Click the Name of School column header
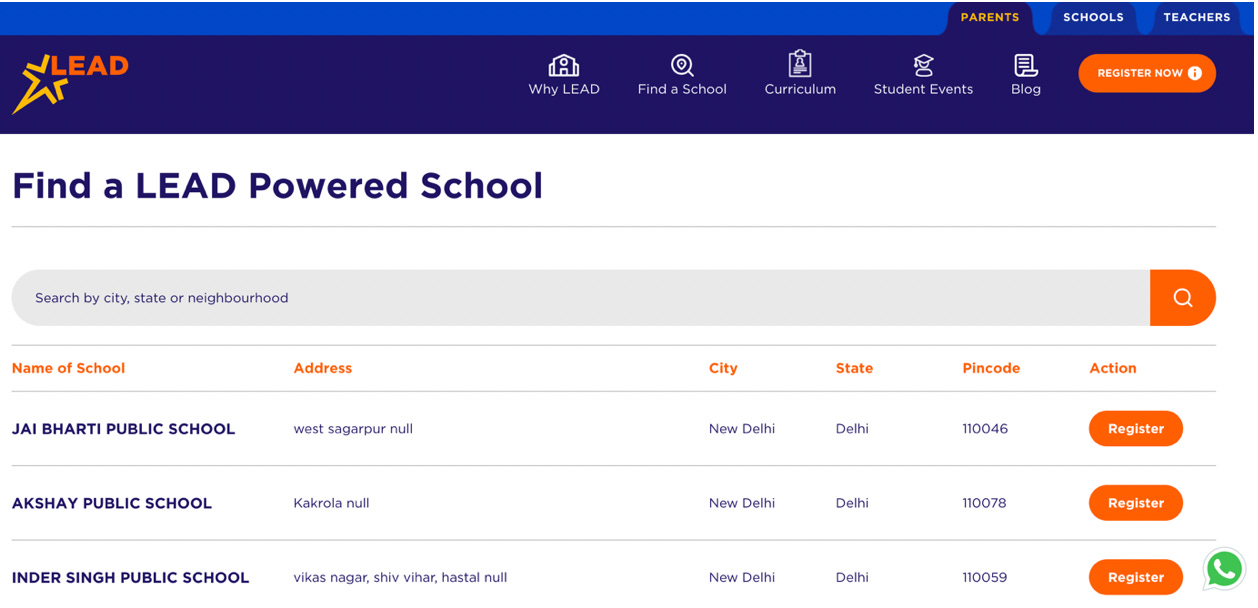This screenshot has width=1258, height=608. [x=68, y=368]
